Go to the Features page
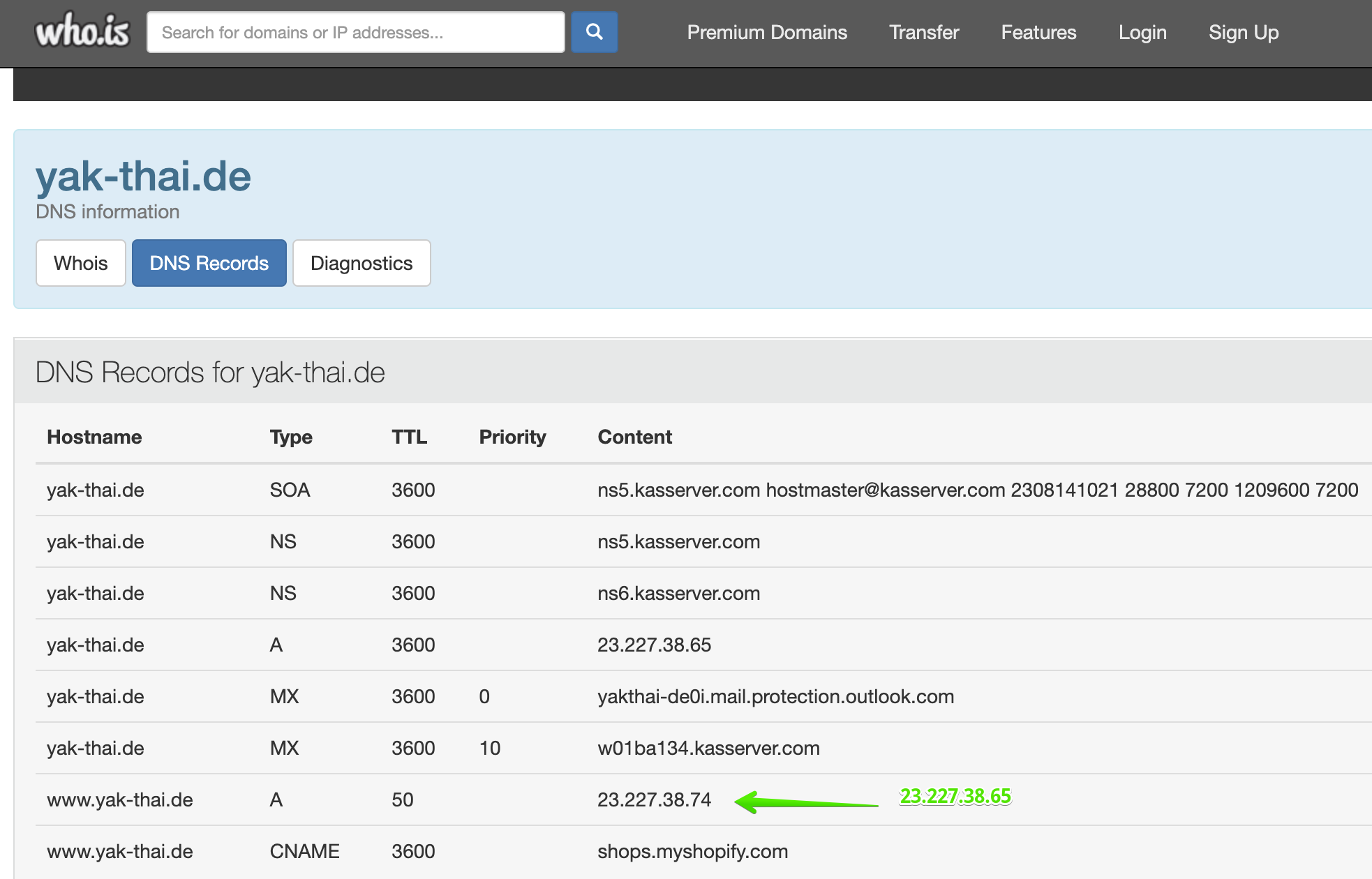This screenshot has width=1372, height=879. click(x=1038, y=32)
